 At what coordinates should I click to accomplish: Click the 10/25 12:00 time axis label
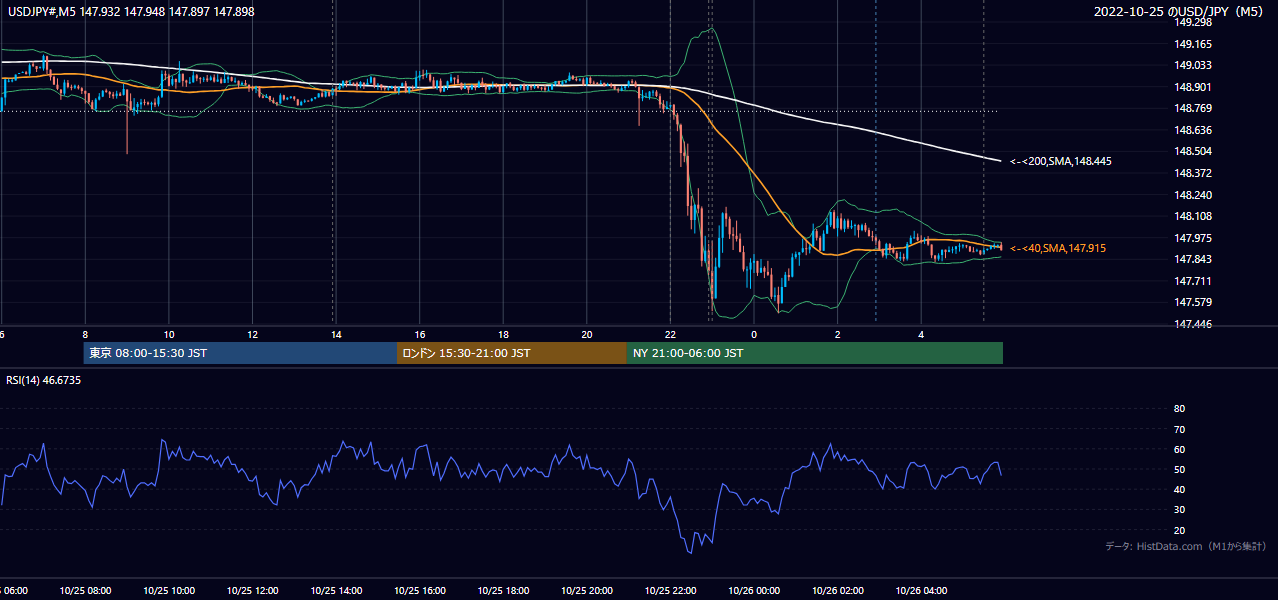click(x=253, y=591)
